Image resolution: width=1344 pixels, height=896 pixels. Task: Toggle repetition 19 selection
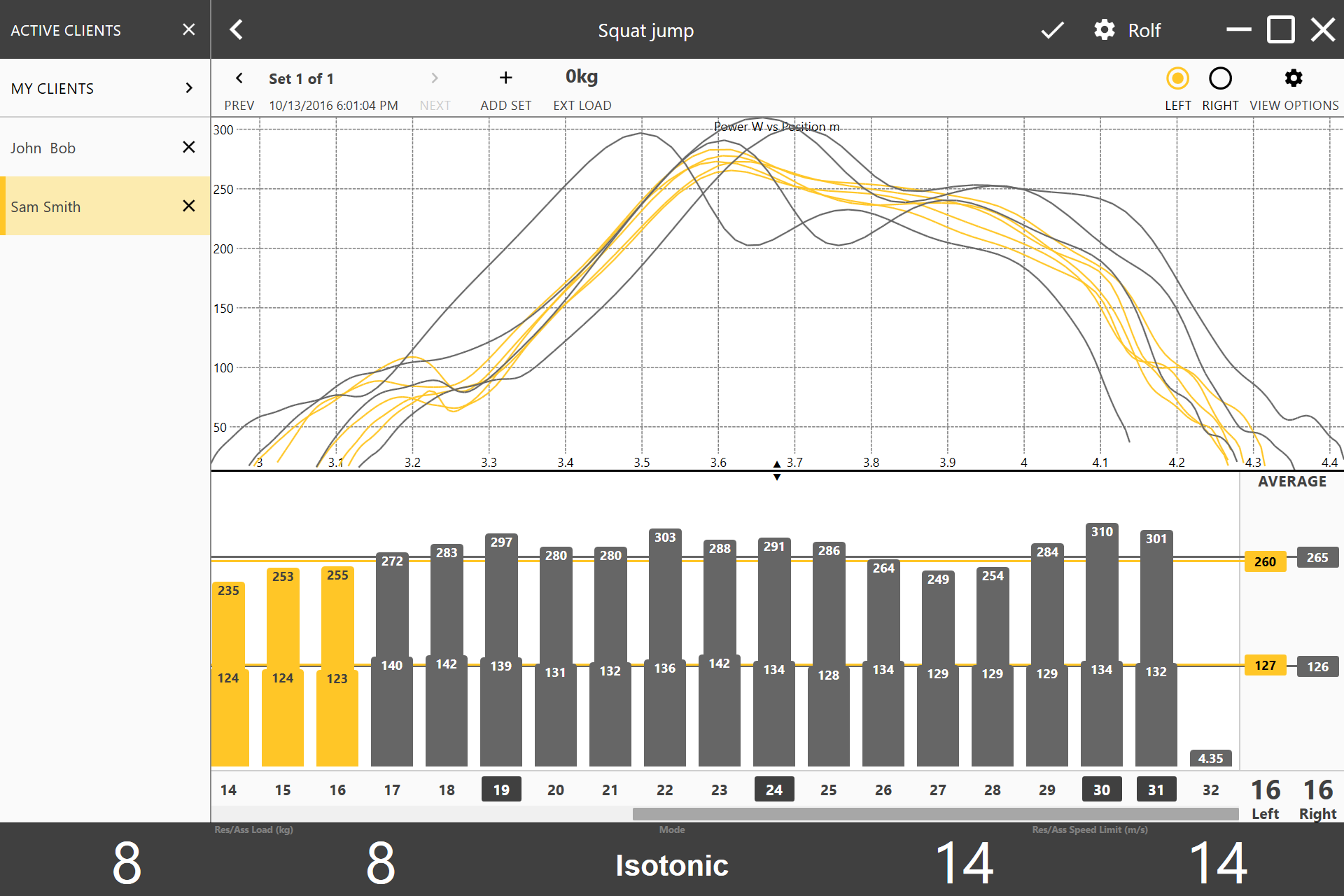[x=501, y=790]
